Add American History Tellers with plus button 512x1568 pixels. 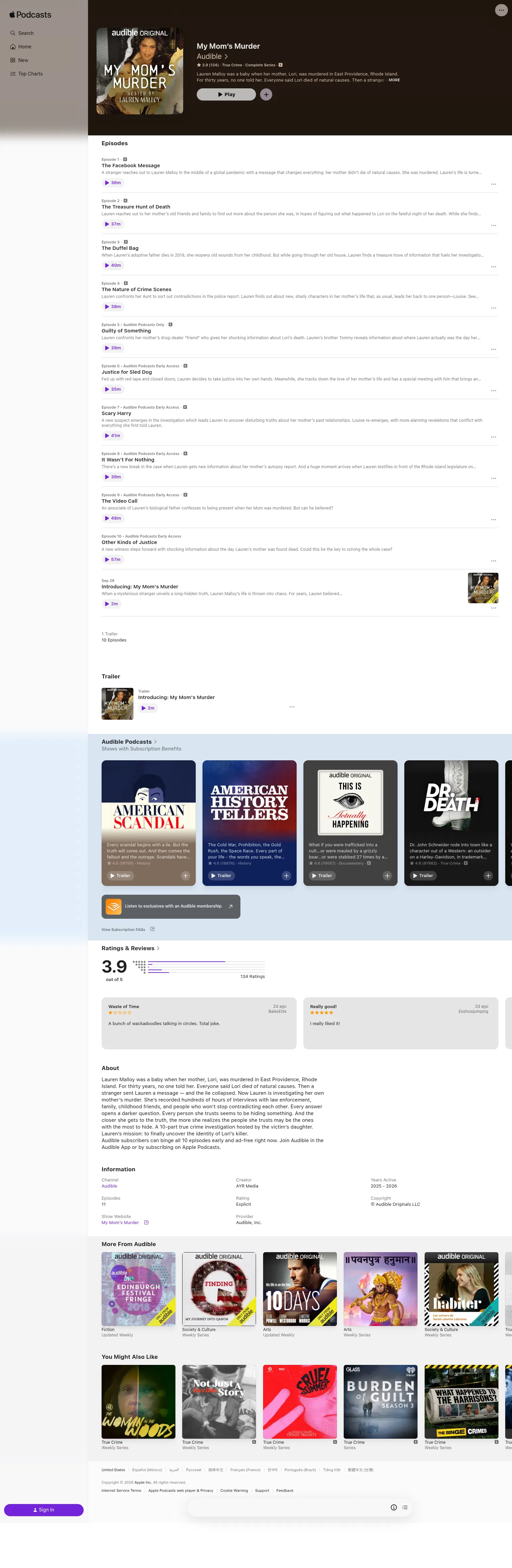pos(287,875)
